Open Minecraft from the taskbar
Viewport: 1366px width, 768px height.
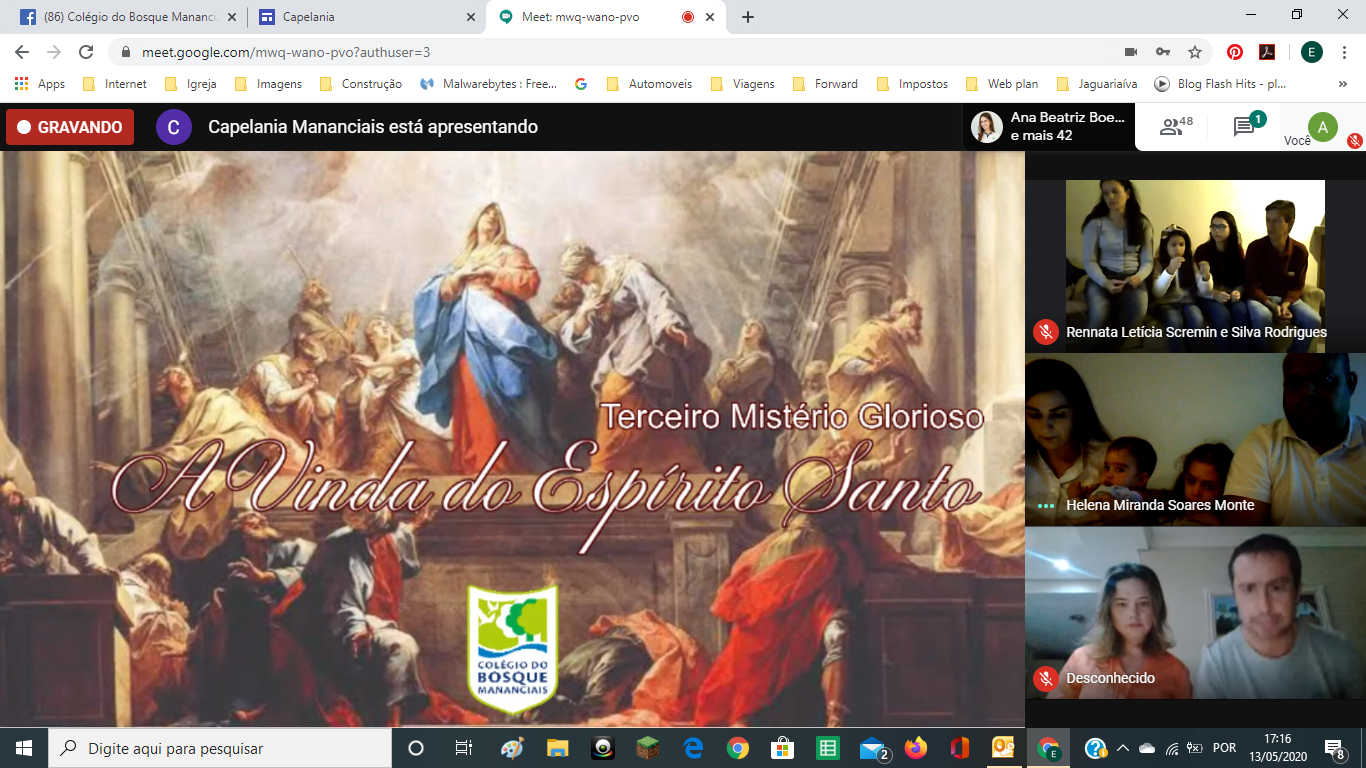point(647,748)
